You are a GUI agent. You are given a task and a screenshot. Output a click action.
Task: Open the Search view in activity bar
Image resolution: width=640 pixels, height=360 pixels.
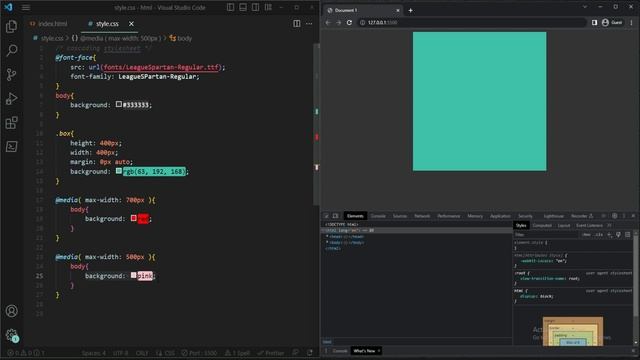coord(11,50)
